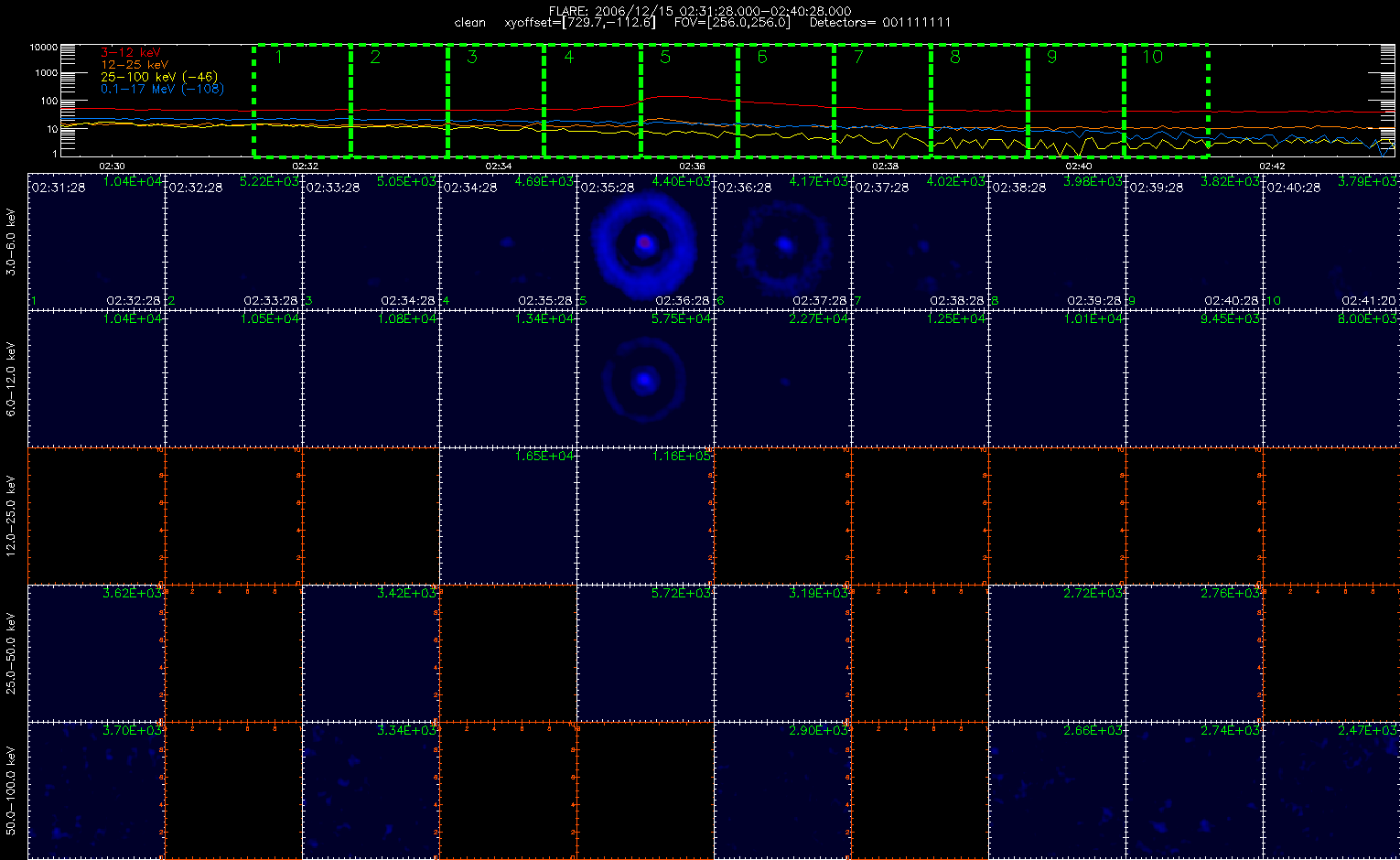The width and height of the screenshot is (1400, 860).
Task: Click the 02:41:20 end time label
Action: coord(1369,300)
